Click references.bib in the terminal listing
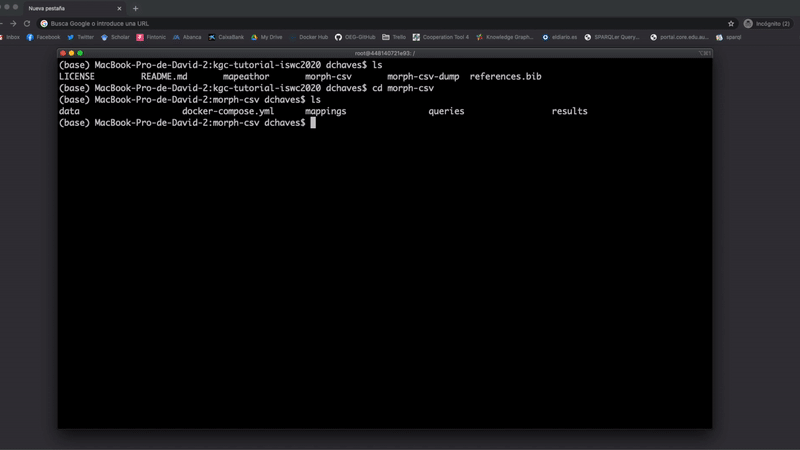 click(506, 77)
